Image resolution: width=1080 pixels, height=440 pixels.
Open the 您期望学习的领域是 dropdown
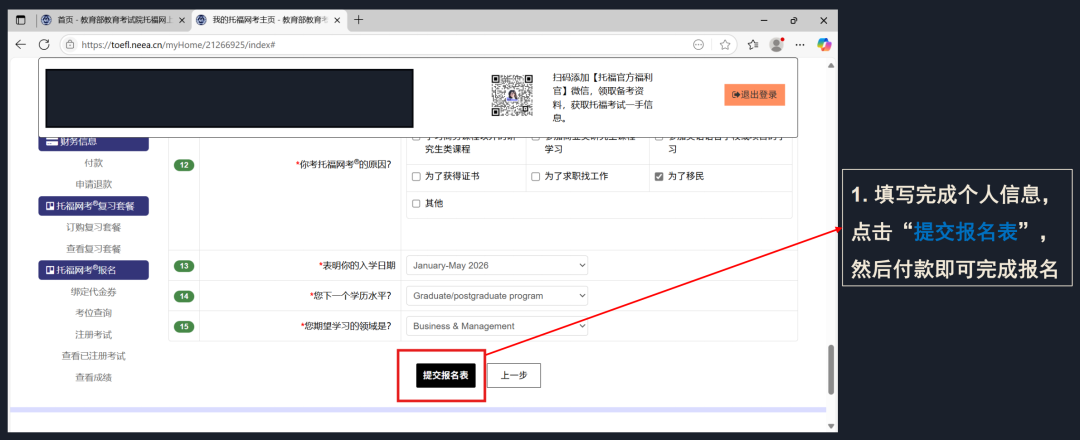pos(497,326)
